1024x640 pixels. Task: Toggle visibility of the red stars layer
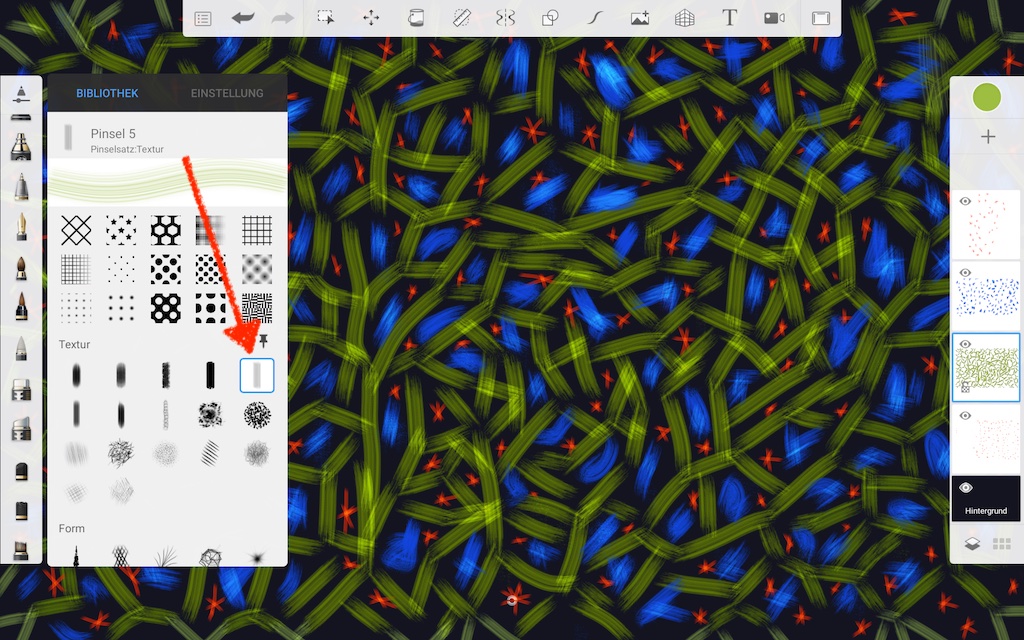pyautogui.click(x=966, y=202)
